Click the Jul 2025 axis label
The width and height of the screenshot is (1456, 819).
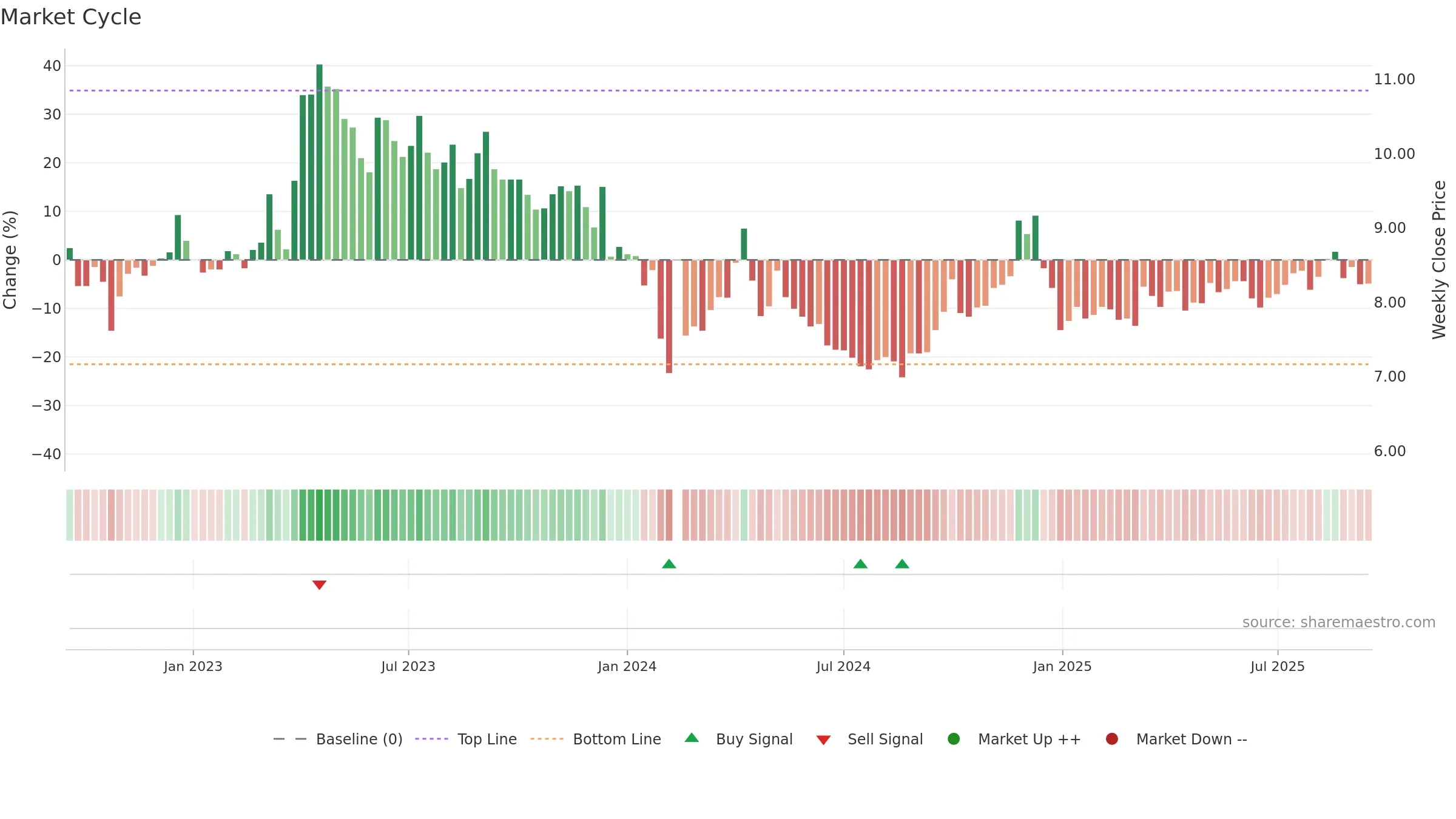click(1278, 666)
